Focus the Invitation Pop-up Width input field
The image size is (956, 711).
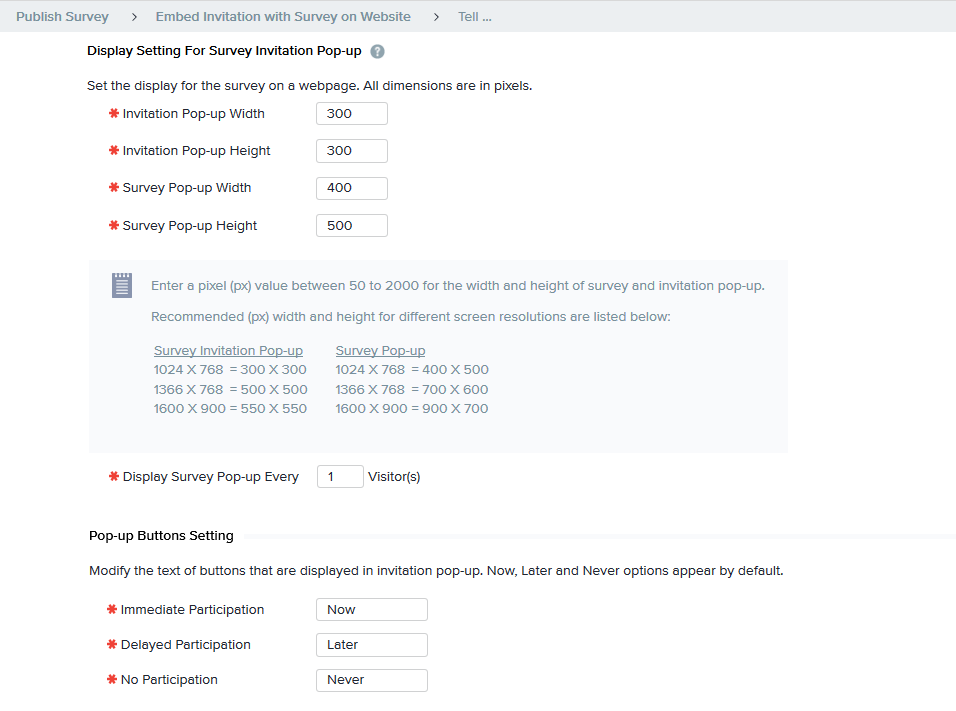point(351,114)
